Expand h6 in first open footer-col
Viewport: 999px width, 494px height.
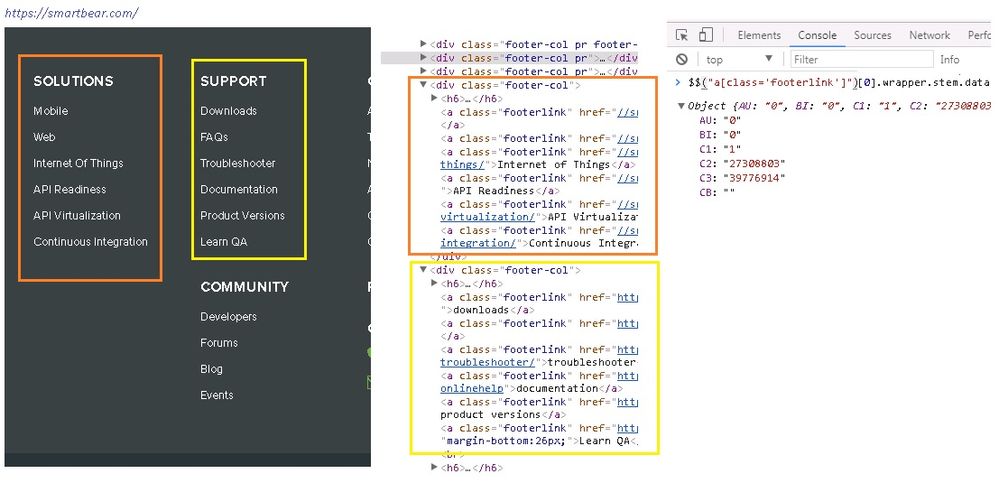435,98
